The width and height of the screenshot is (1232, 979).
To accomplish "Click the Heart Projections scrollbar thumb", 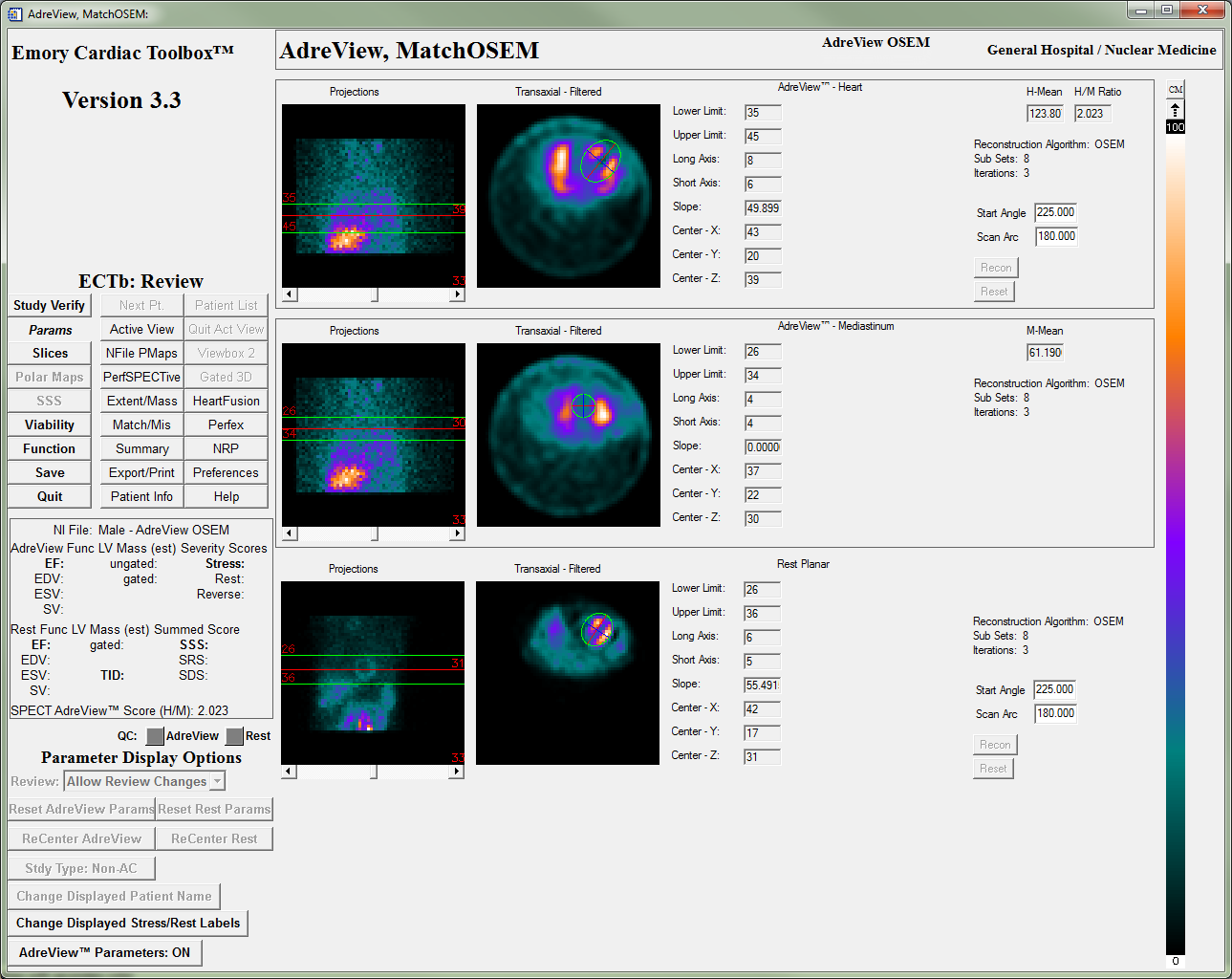I will pyautogui.click(x=375, y=294).
